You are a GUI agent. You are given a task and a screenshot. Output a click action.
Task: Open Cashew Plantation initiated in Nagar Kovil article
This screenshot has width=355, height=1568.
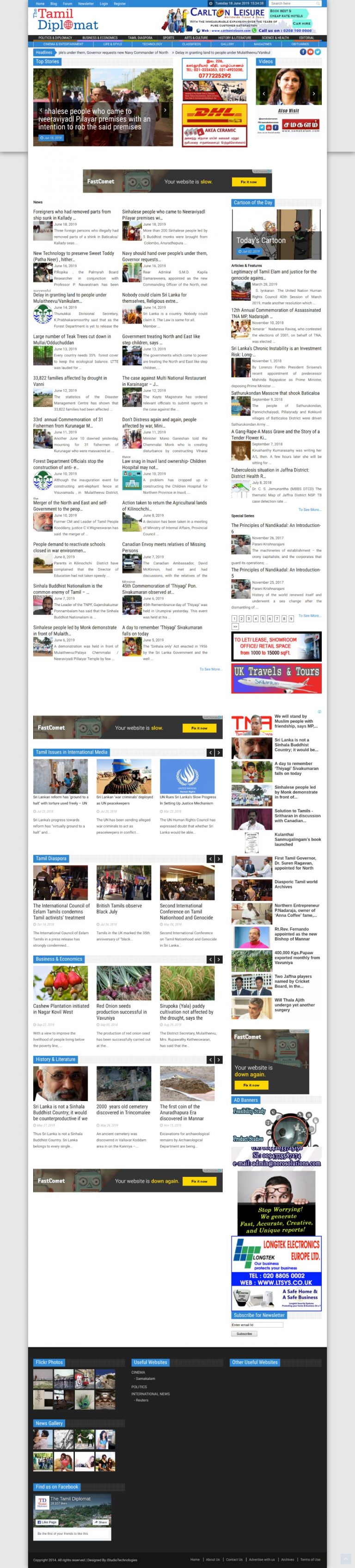coord(61,1009)
